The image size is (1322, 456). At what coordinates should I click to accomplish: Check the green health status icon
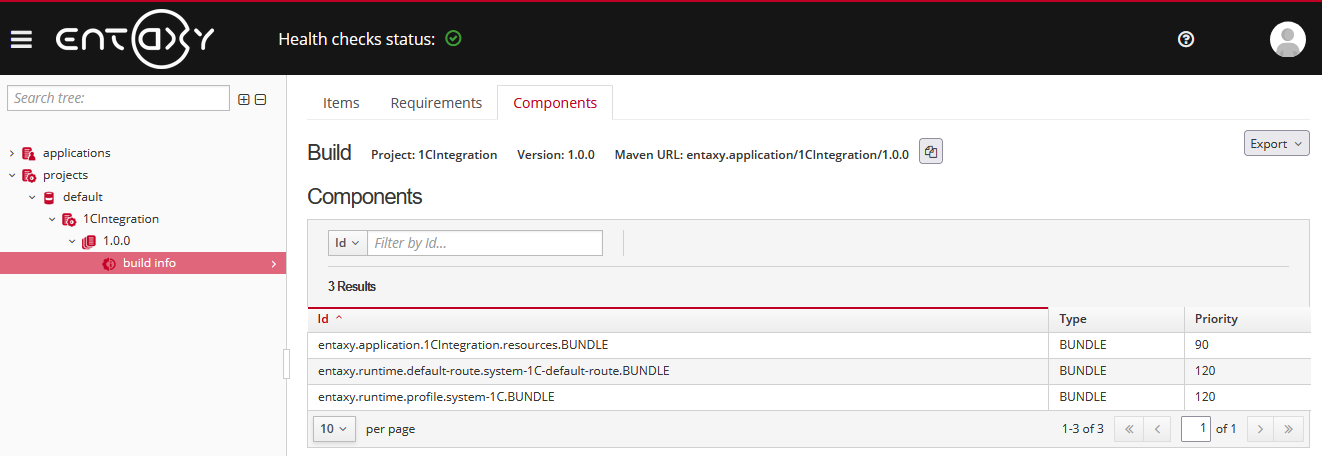[x=453, y=39]
